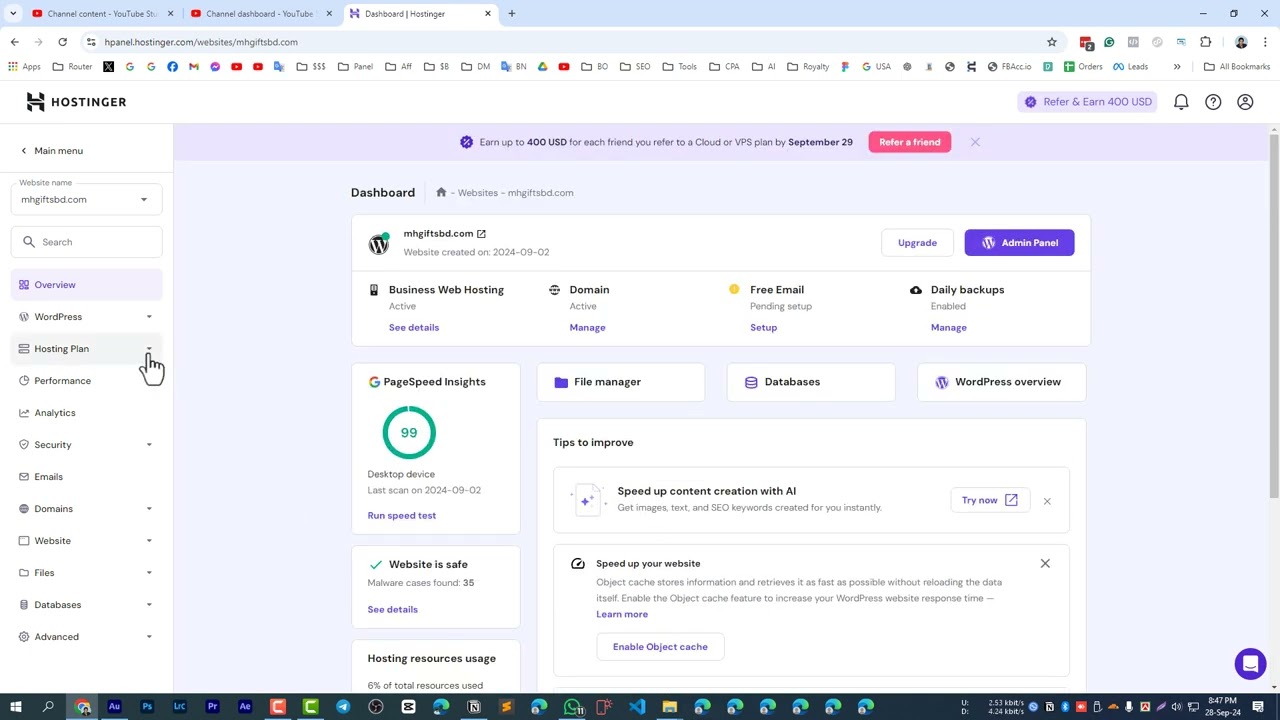The image size is (1280, 720).
Task: Dismiss the referral banner
Action: 975,142
